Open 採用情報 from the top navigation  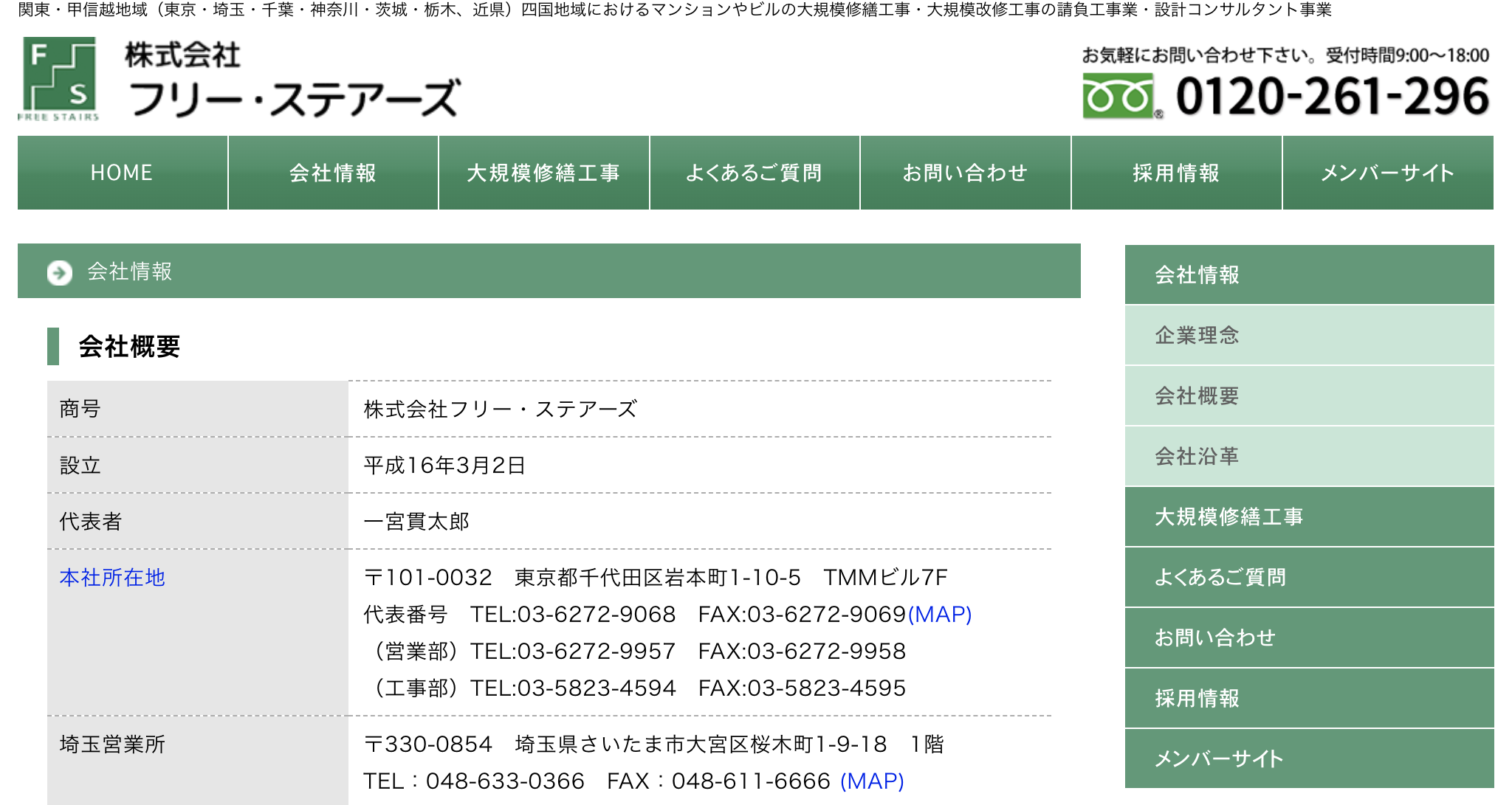1175,172
